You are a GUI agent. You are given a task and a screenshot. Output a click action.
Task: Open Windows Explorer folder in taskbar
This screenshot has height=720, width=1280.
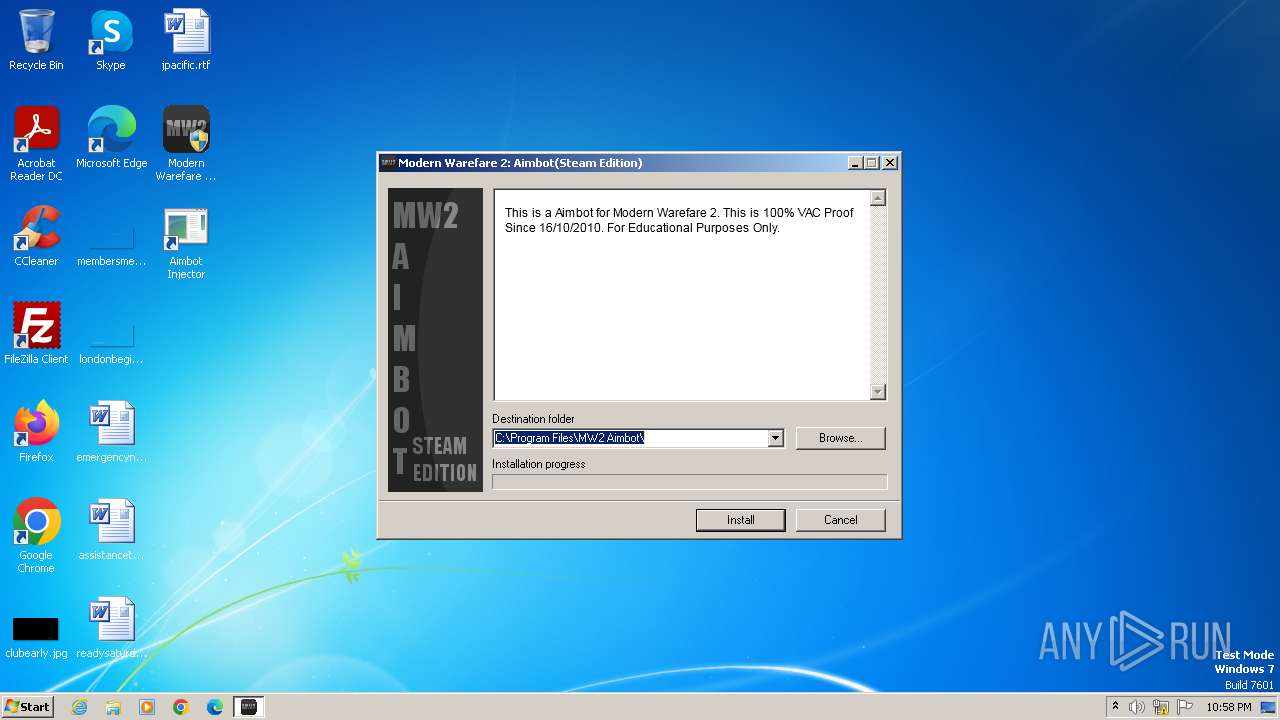[x=113, y=707]
